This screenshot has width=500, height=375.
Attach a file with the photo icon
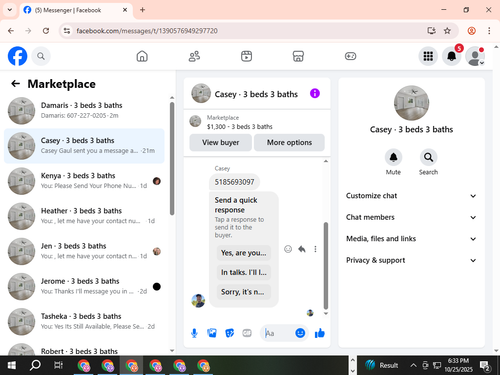(212, 333)
